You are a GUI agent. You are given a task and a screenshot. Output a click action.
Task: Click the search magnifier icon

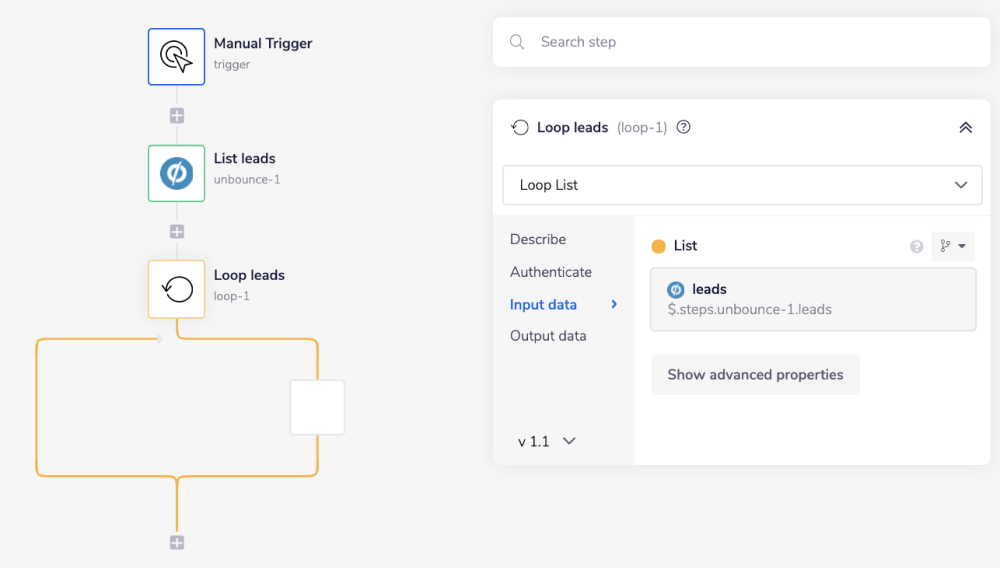517,42
